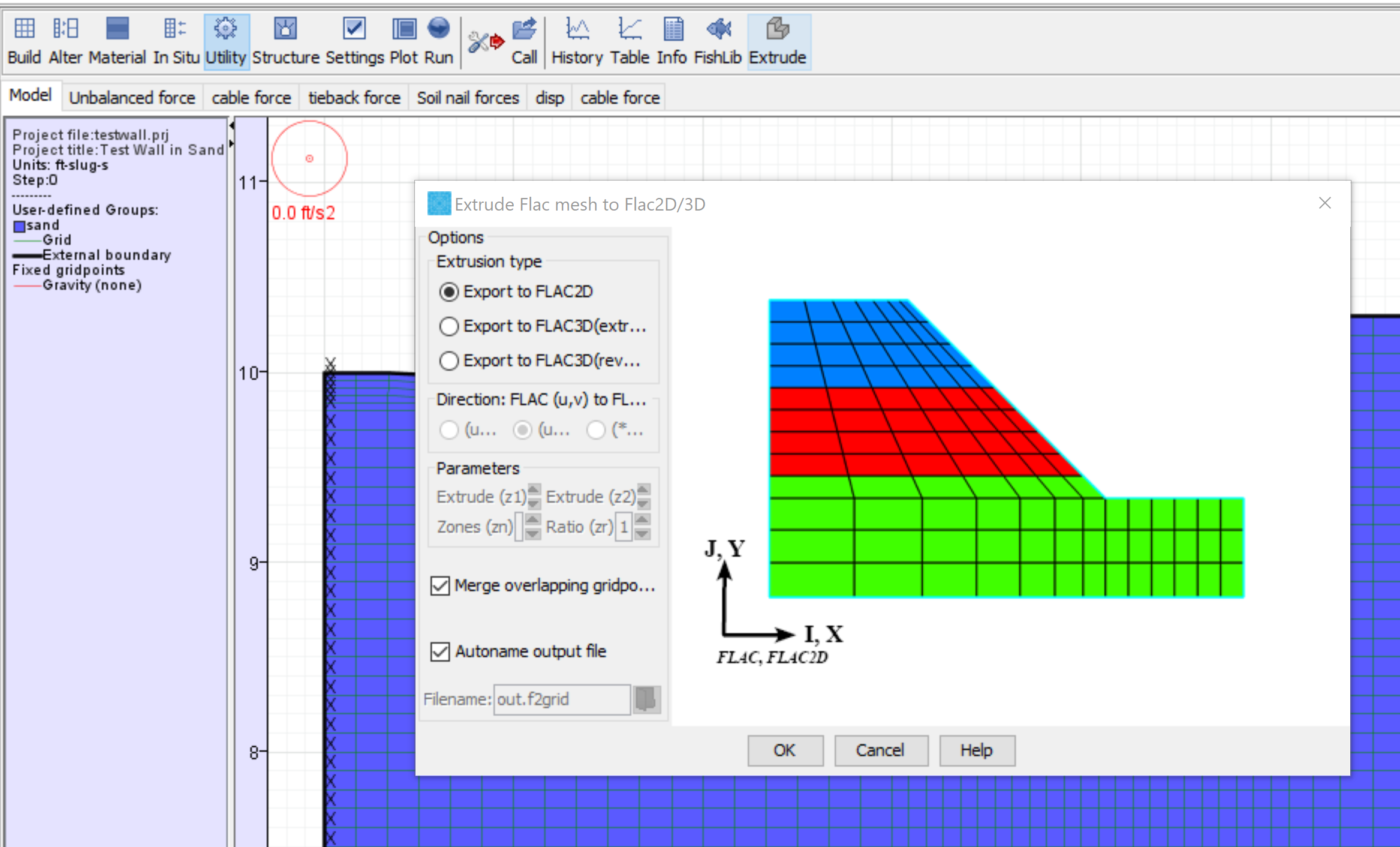Click Extrude (z2) spinner up arrow

643,489
